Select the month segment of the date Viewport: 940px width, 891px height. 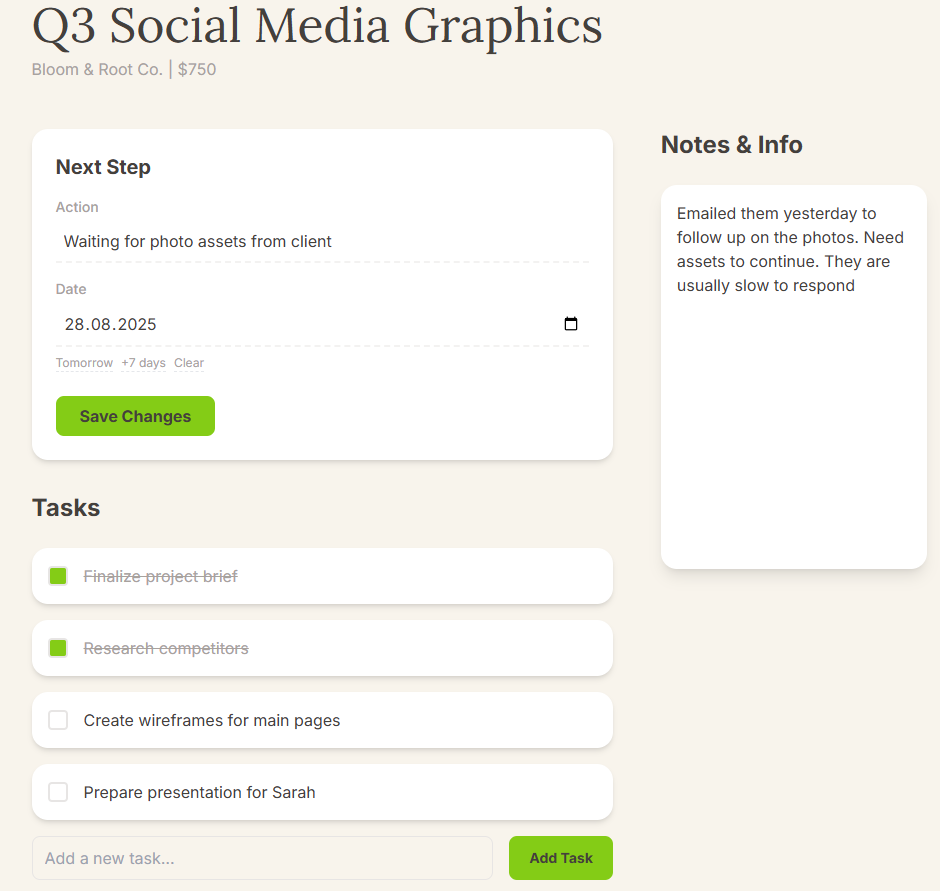tap(100, 324)
